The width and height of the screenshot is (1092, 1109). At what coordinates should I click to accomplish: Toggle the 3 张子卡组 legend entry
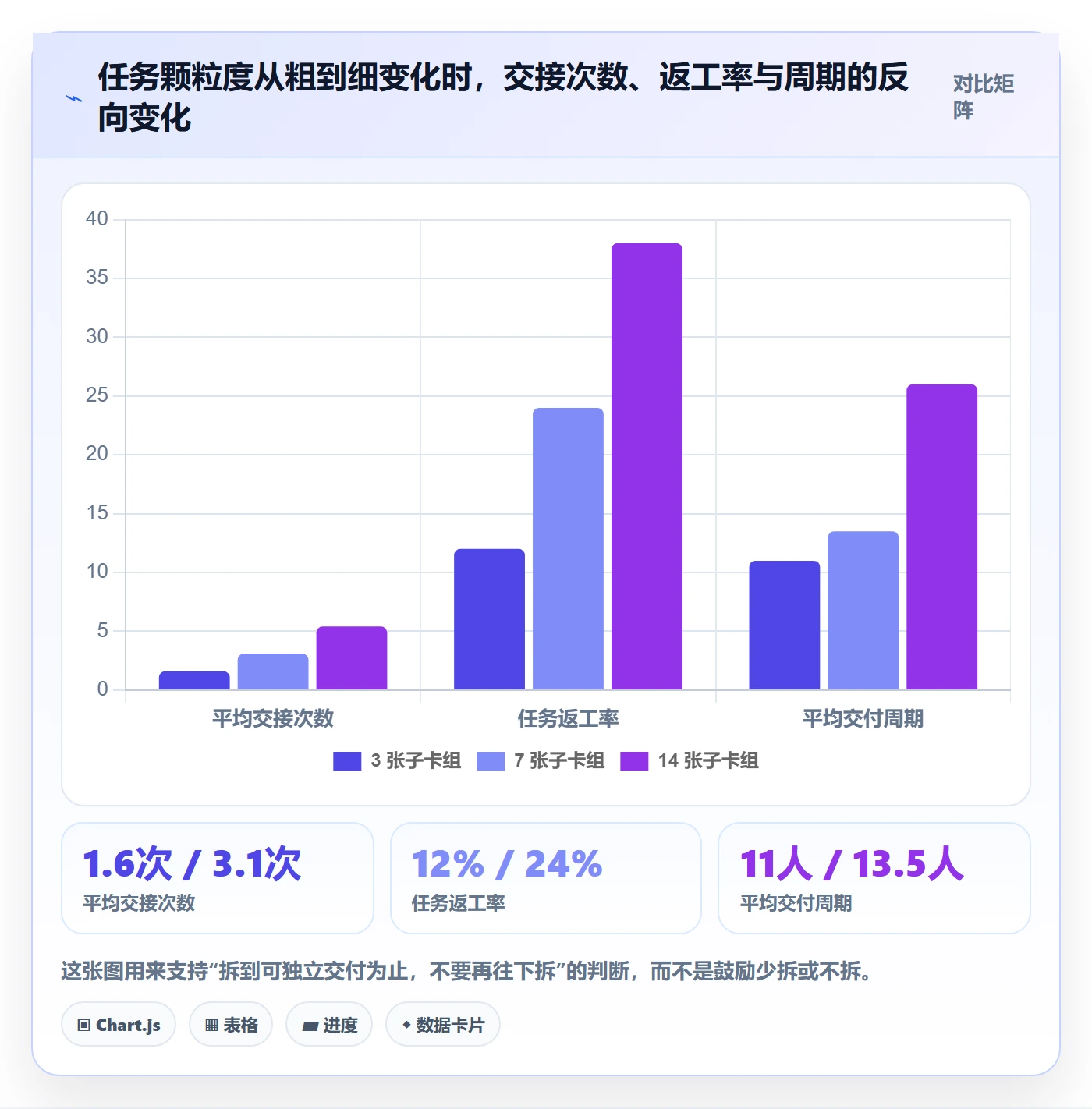397,760
